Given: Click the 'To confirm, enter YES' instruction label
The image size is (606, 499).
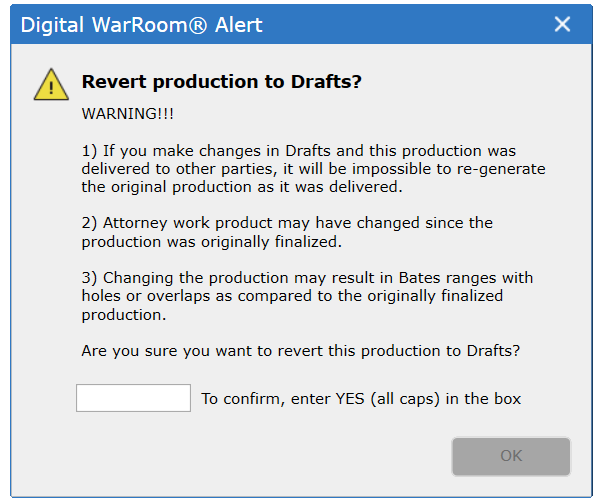Looking at the screenshot, I should coord(361,399).
